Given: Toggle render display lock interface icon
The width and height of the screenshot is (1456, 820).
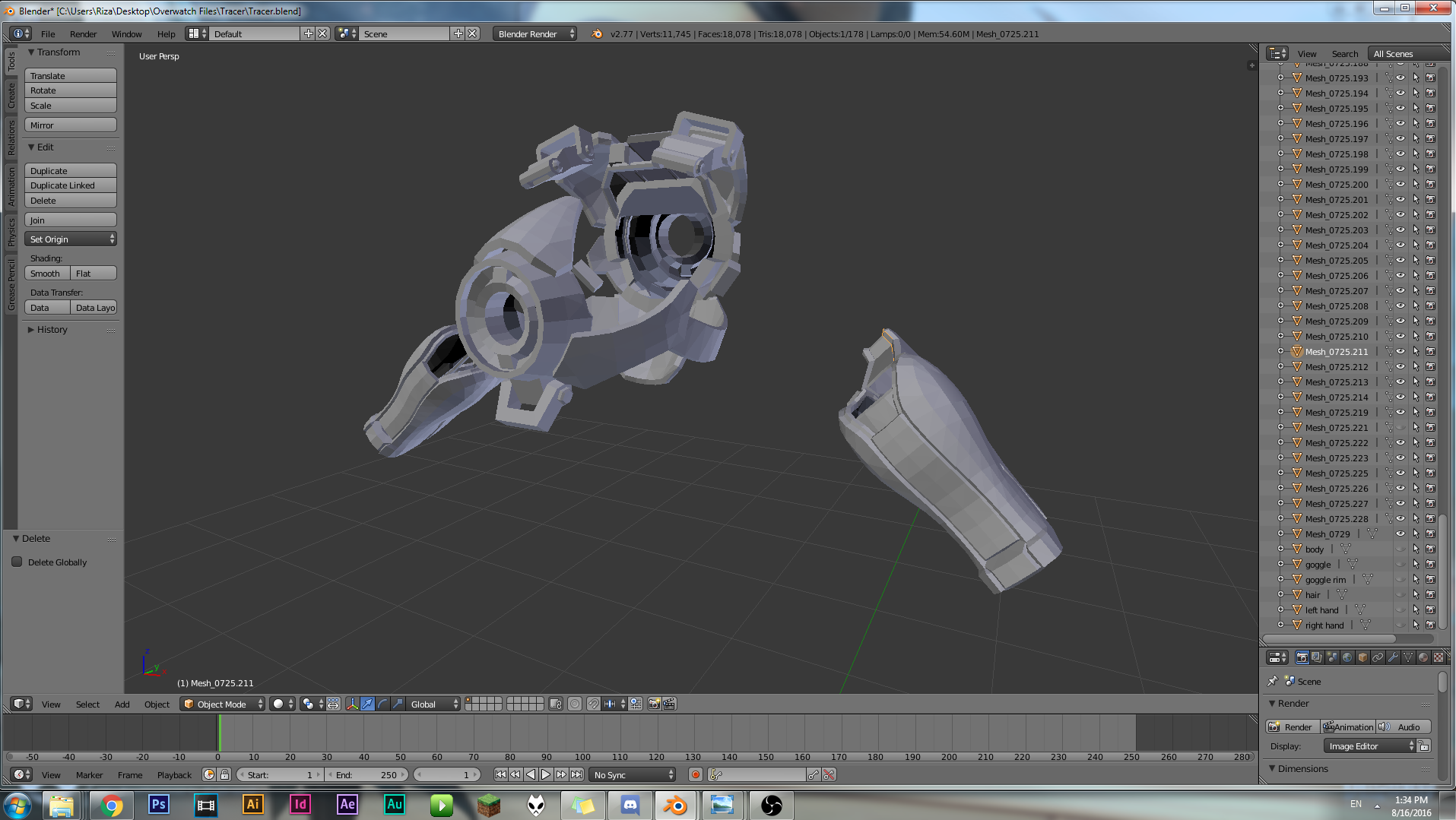Looking at the screenshot, I should [x=1424, y=746].
